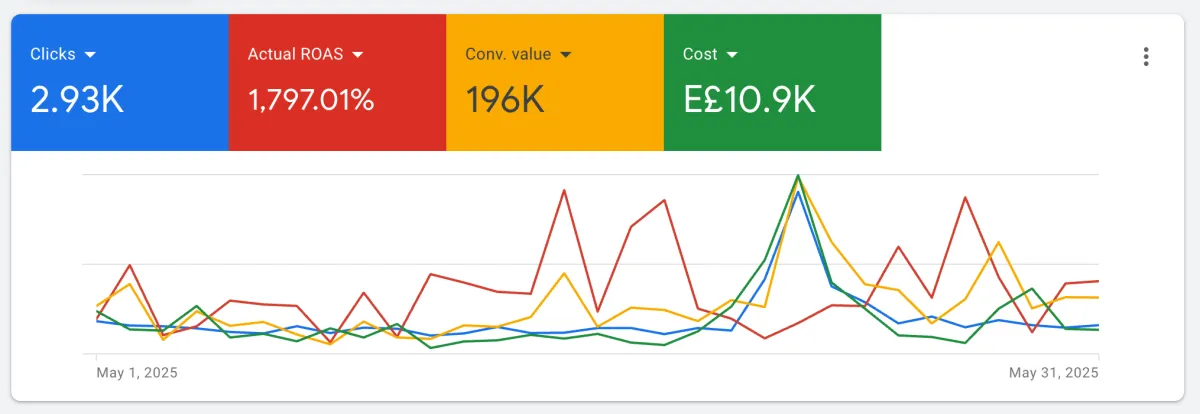Click the highest peak of the green line
The width and height of the screenshot is (1200, 414).
point(798,176)
